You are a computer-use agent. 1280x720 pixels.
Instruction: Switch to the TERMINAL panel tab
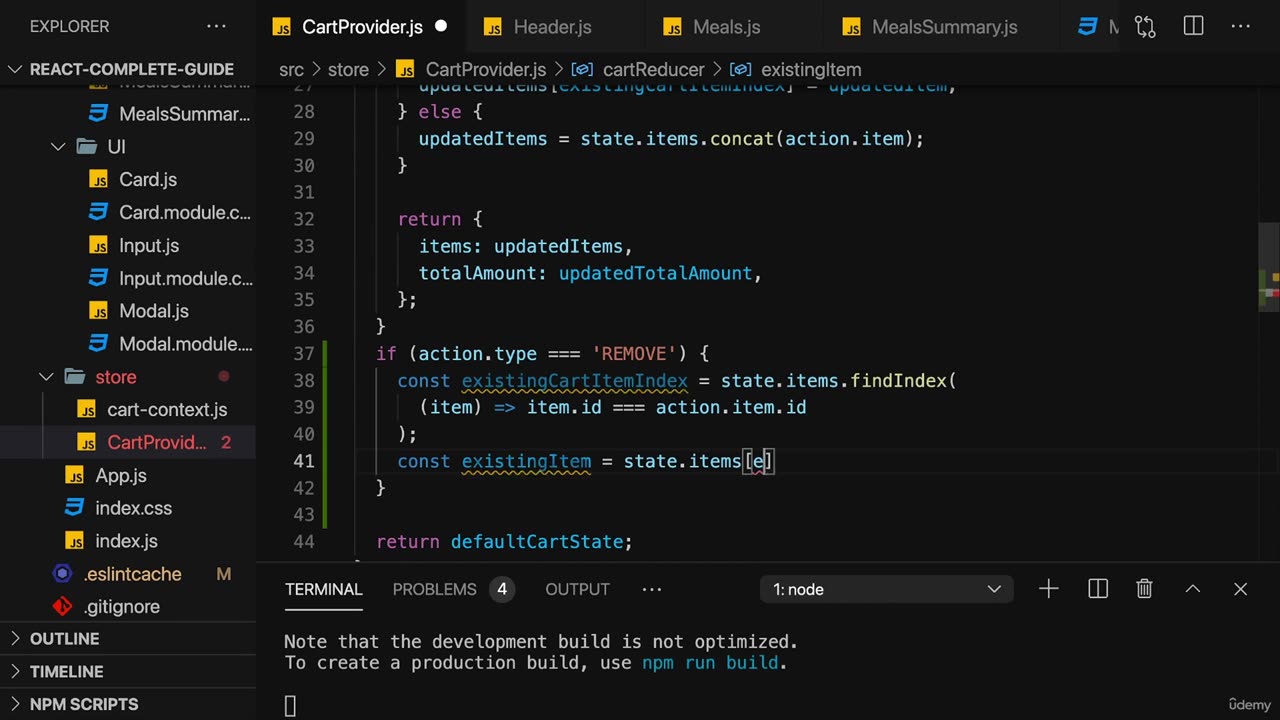tap(324, 589)
